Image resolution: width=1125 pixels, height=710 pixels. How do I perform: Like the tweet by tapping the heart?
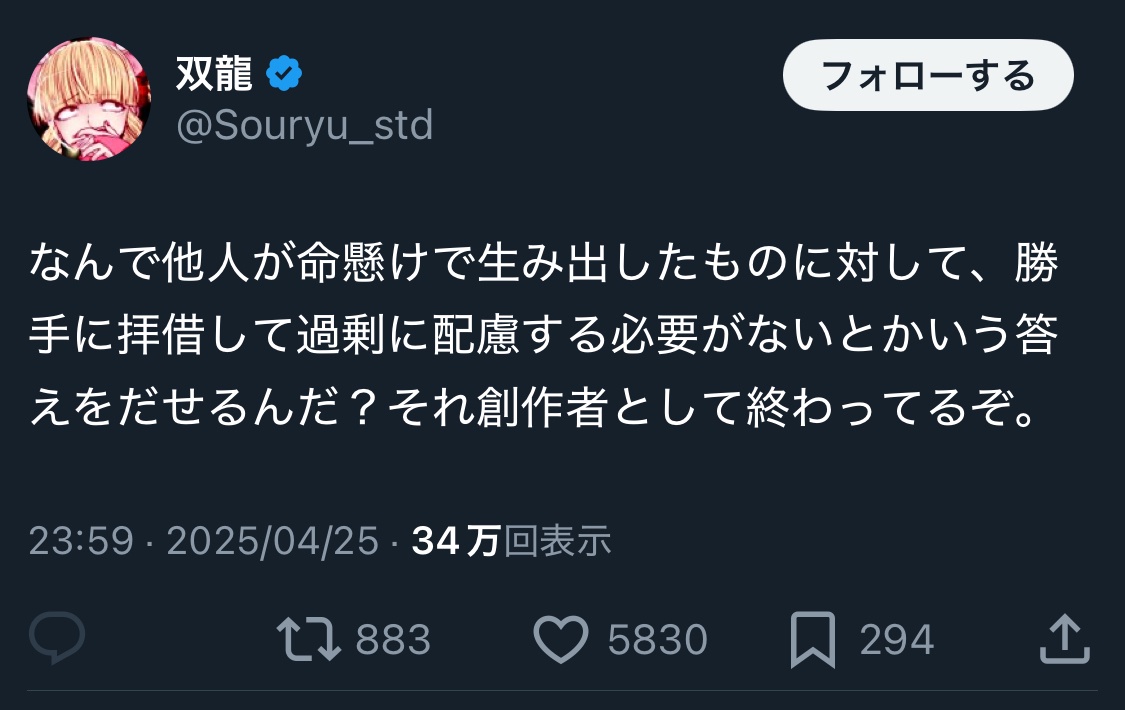click(562, 637)
